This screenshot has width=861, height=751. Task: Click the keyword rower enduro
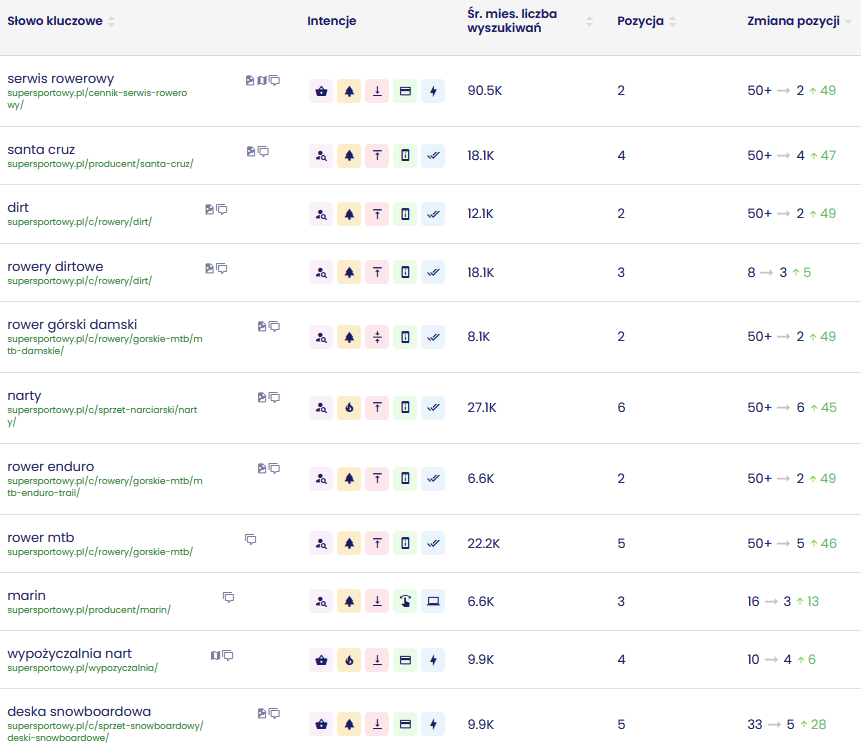coord(51,466)
